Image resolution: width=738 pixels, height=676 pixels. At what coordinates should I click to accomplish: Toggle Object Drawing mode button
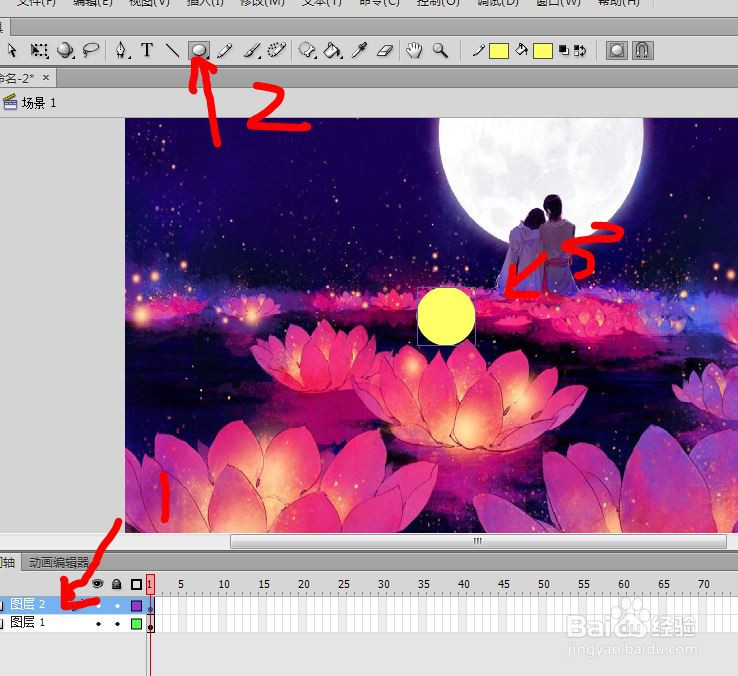[617, 50]
